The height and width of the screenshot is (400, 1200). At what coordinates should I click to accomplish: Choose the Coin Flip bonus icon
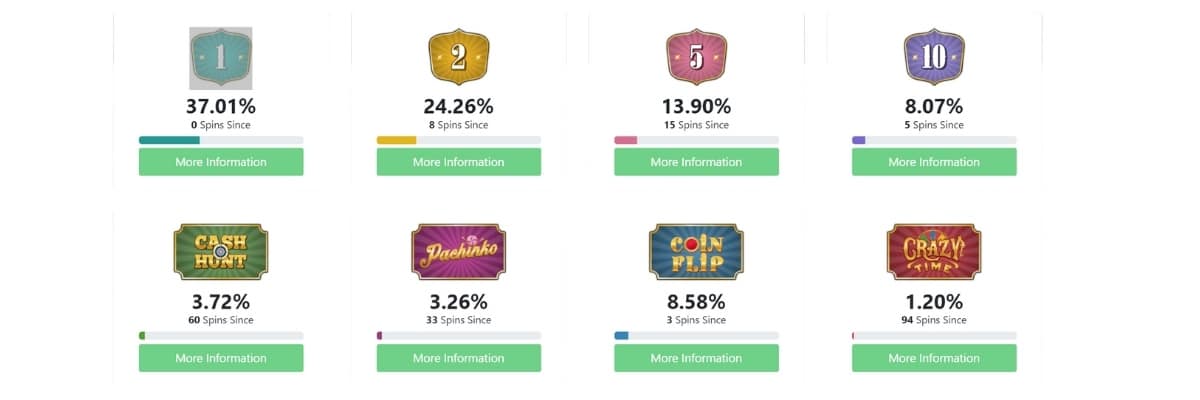pos(696,251)
